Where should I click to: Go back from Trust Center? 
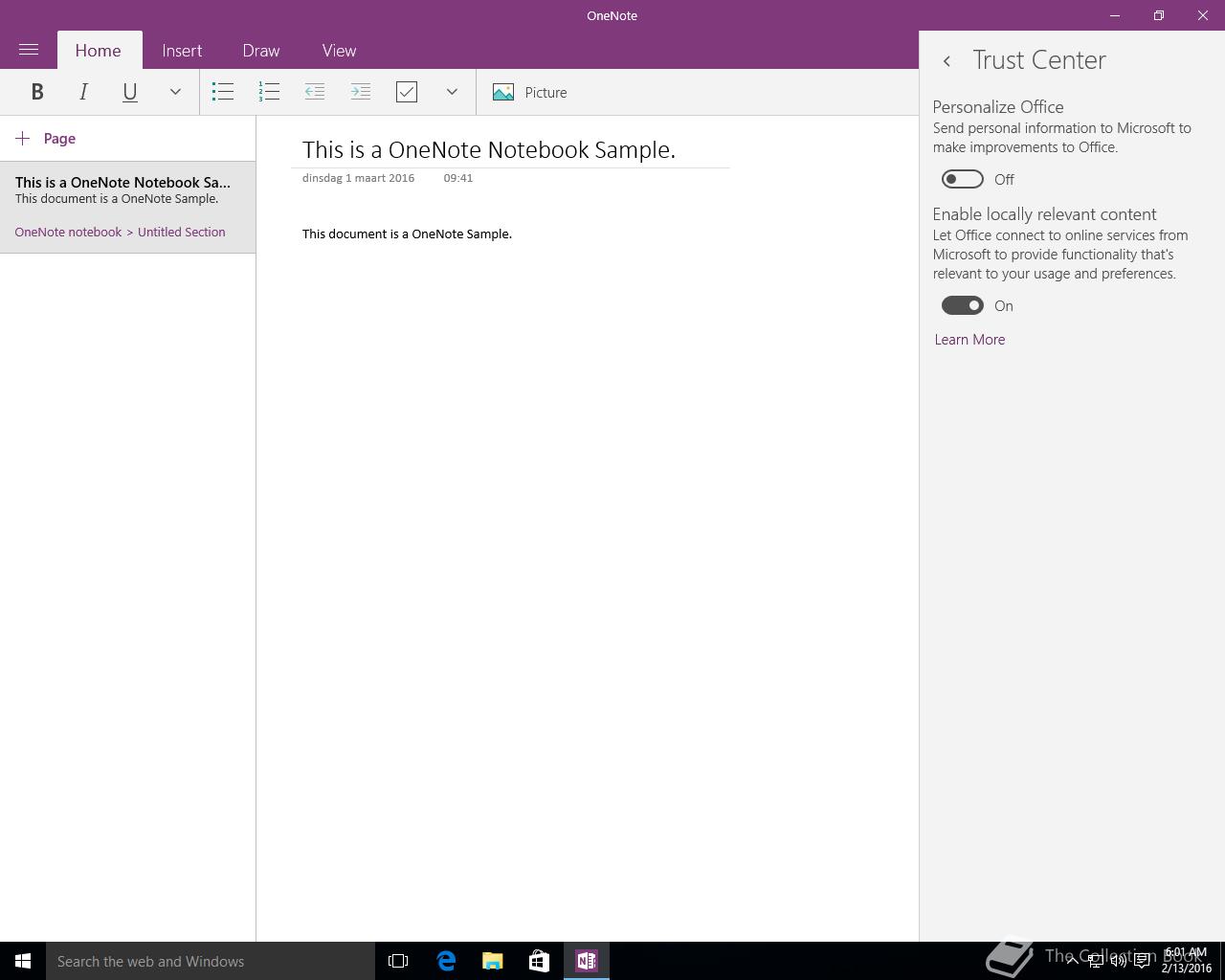pos(947,61)
